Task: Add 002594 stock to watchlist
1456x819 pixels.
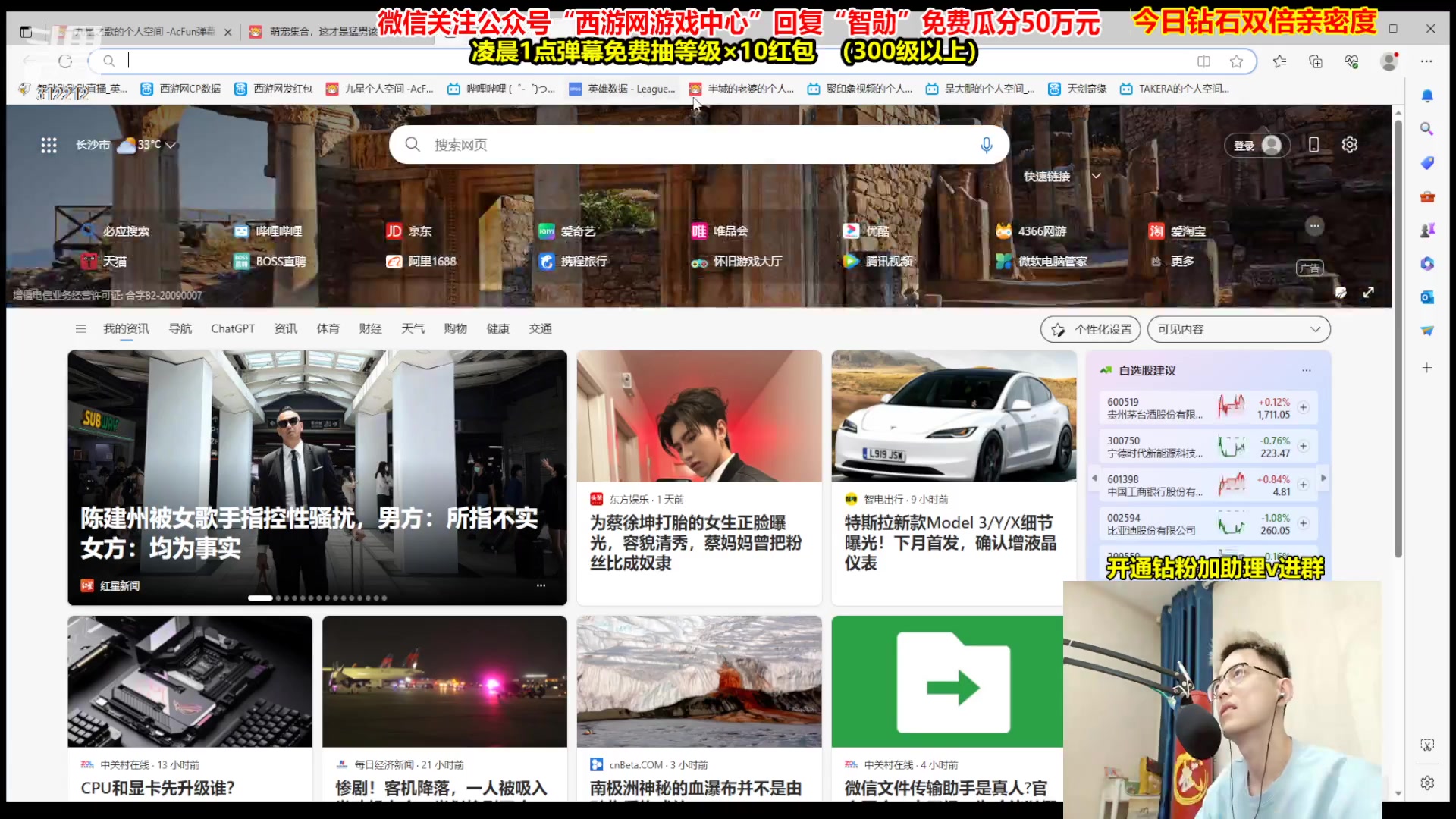Action: coord(1304,524)
